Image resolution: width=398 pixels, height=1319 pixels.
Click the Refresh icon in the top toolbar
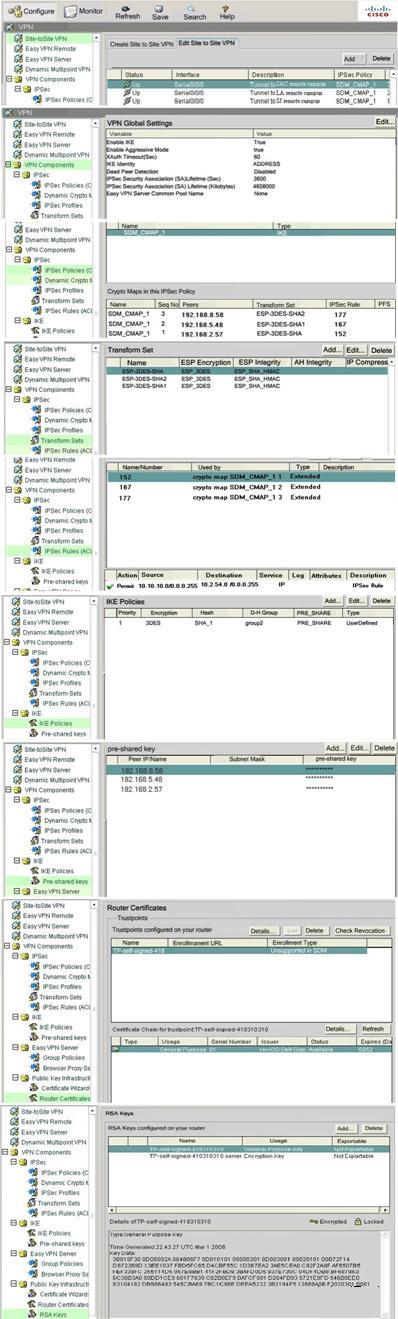click(128, 11)
